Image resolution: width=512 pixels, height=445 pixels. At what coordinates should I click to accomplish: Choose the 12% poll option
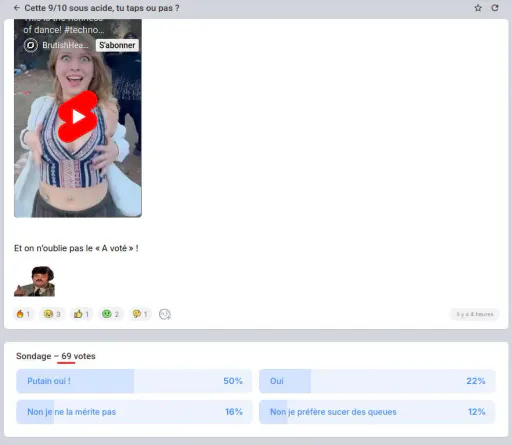377,412
